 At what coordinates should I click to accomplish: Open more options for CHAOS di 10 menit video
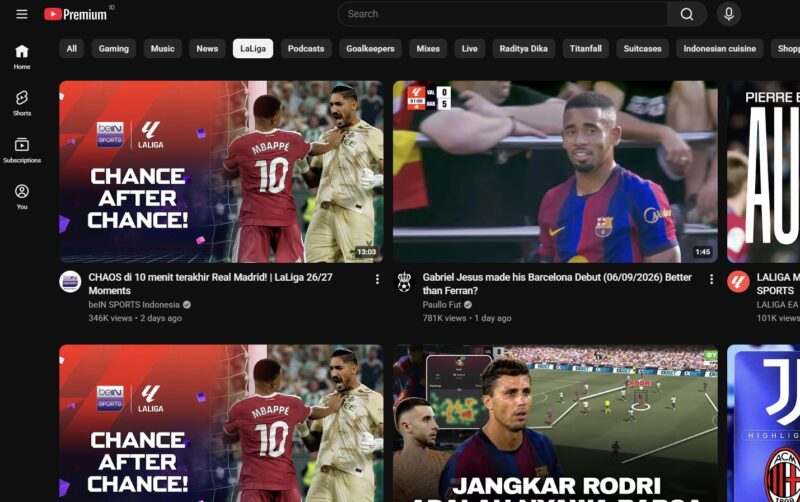(x=377, y=279)
